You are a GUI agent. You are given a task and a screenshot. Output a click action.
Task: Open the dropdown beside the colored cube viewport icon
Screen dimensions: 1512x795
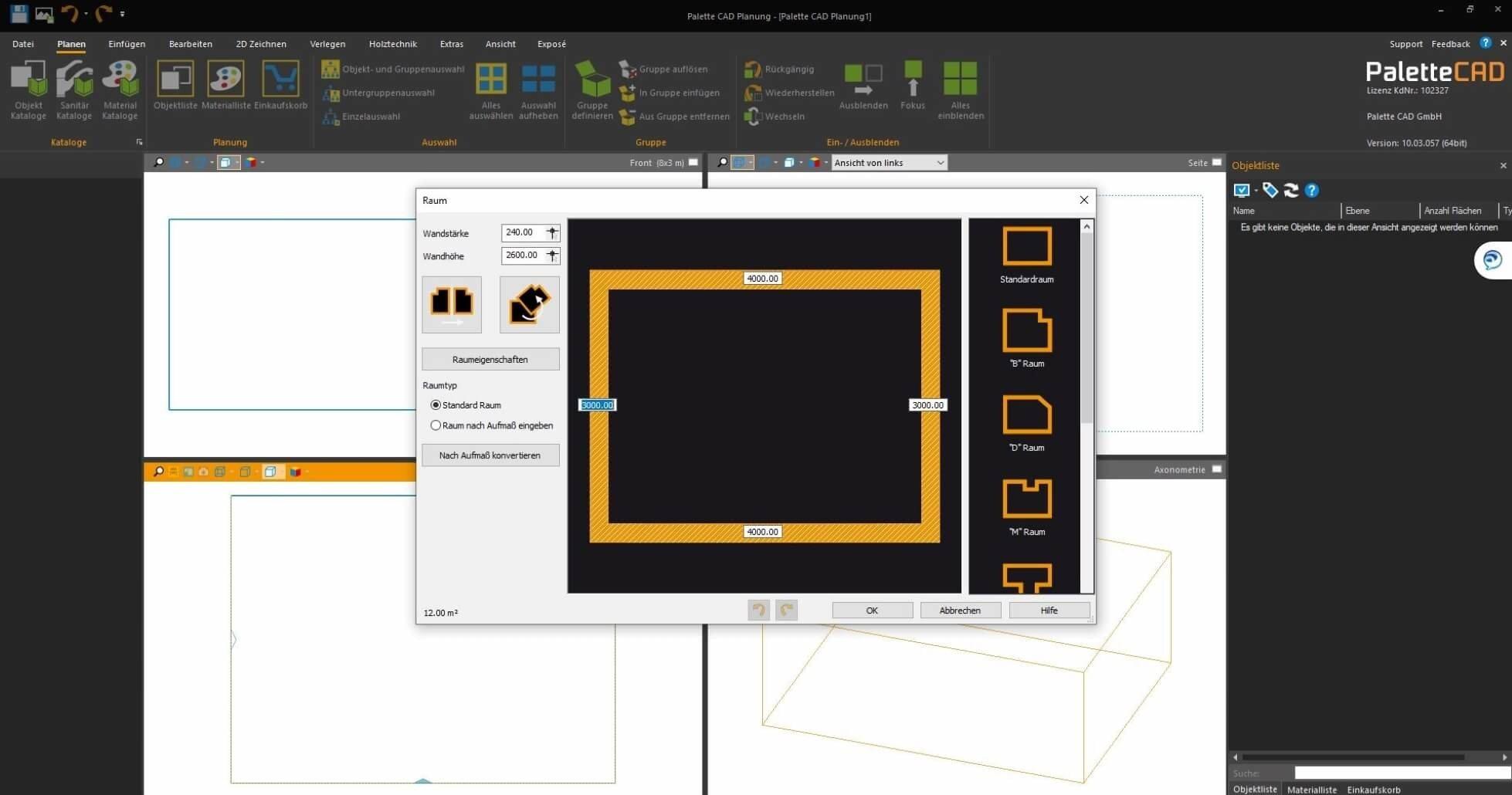(x=825, y=162)
